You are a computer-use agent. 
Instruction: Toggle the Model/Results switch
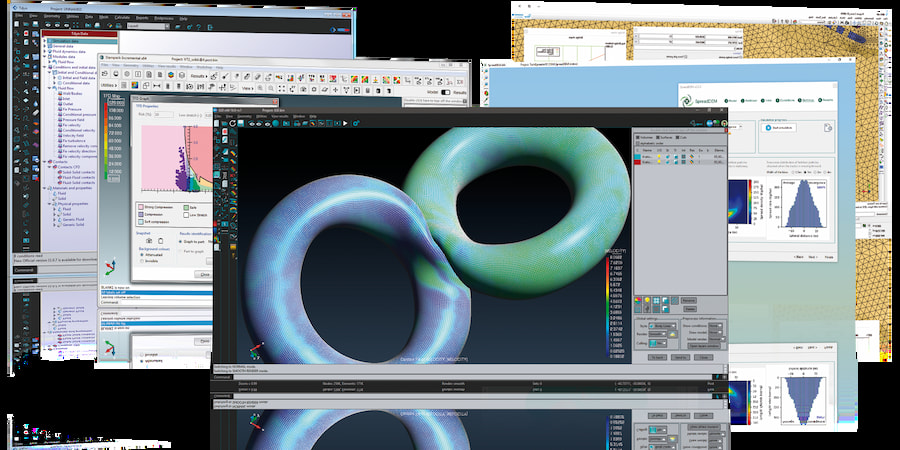(x=447, y=92)
